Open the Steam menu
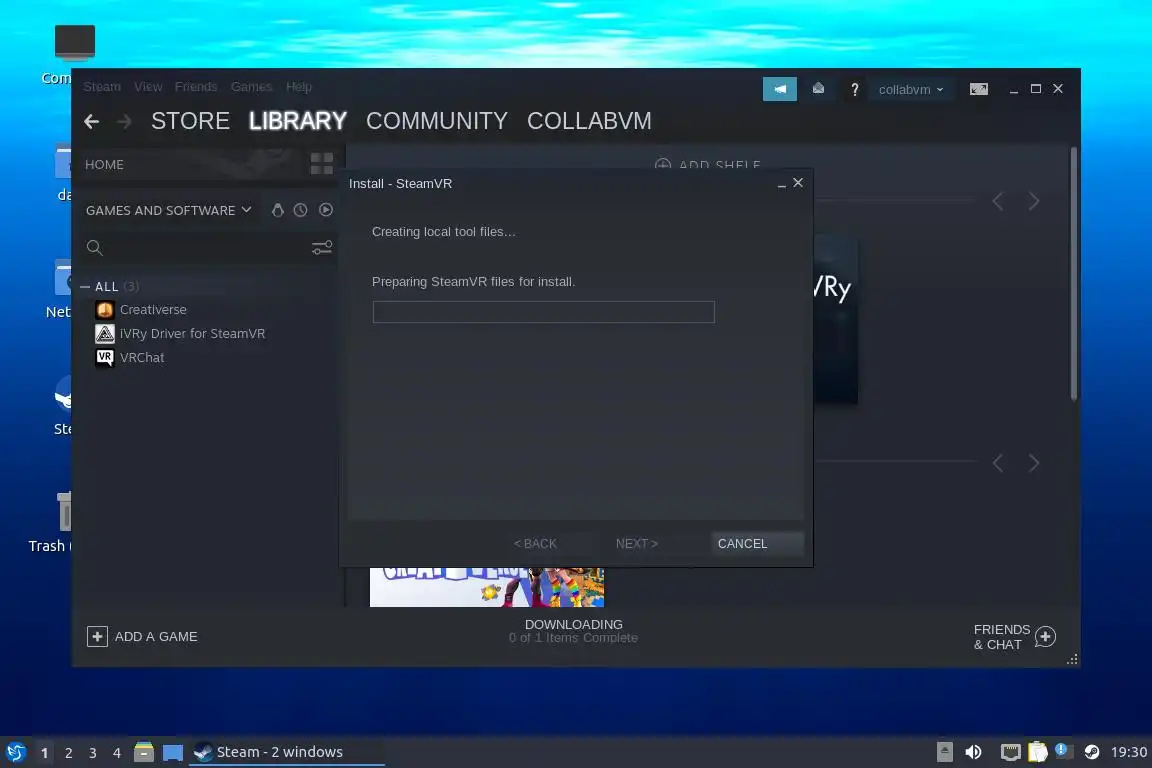 [101, 87]
